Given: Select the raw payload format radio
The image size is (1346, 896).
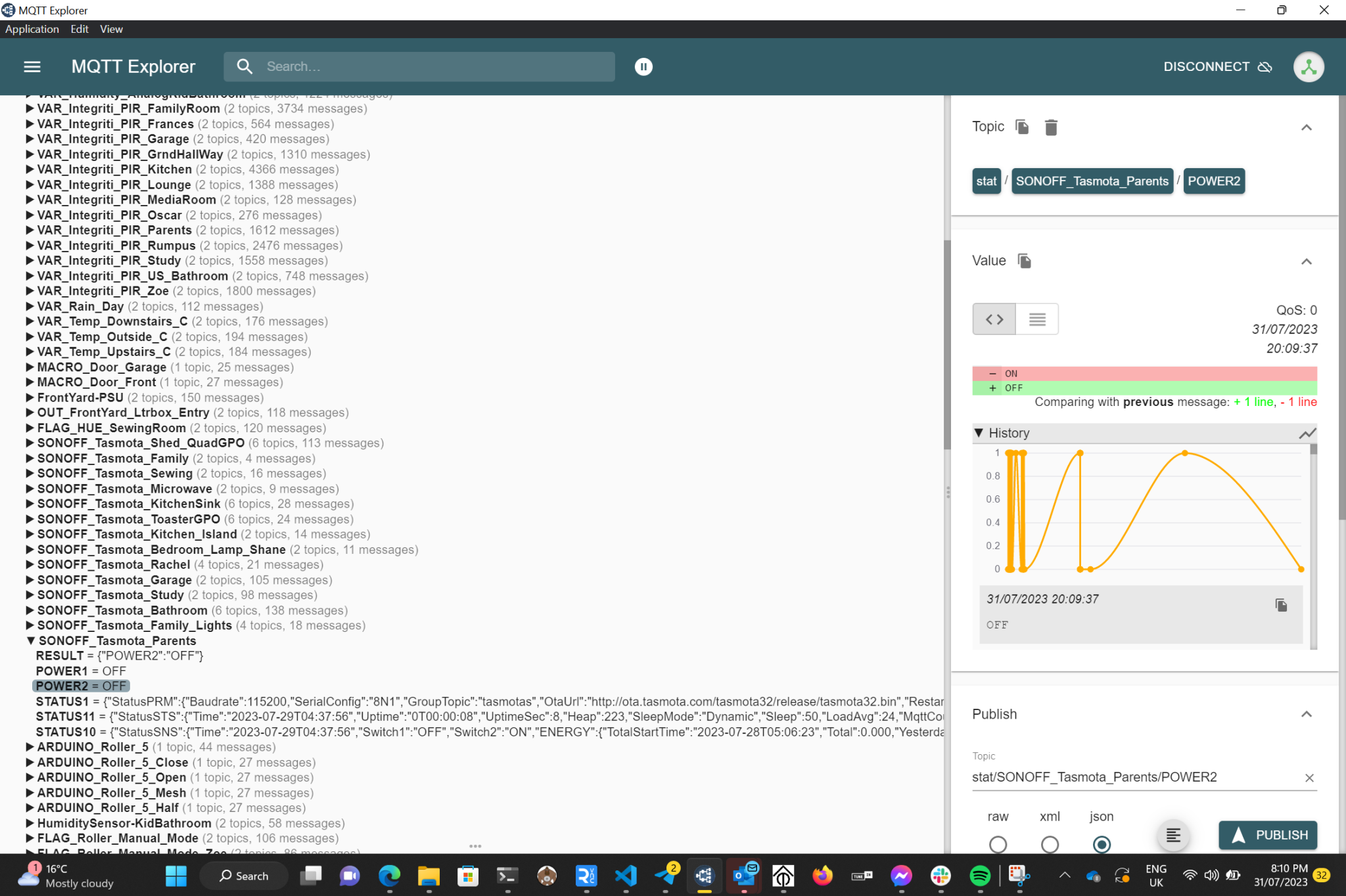Looking at the screenshot, I should (998, 844).
